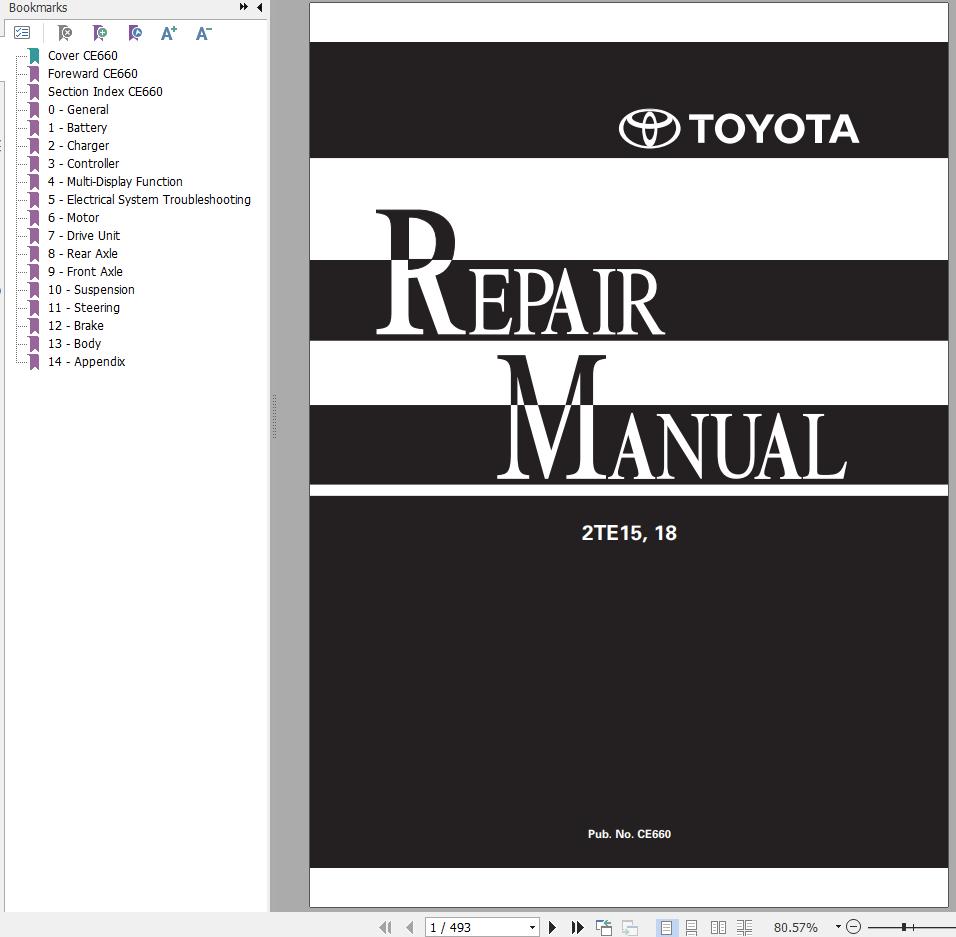Open the 8 - Rear Axle bookmark
The height and width of the screenshot is (937, 956).
coord(83,254)
